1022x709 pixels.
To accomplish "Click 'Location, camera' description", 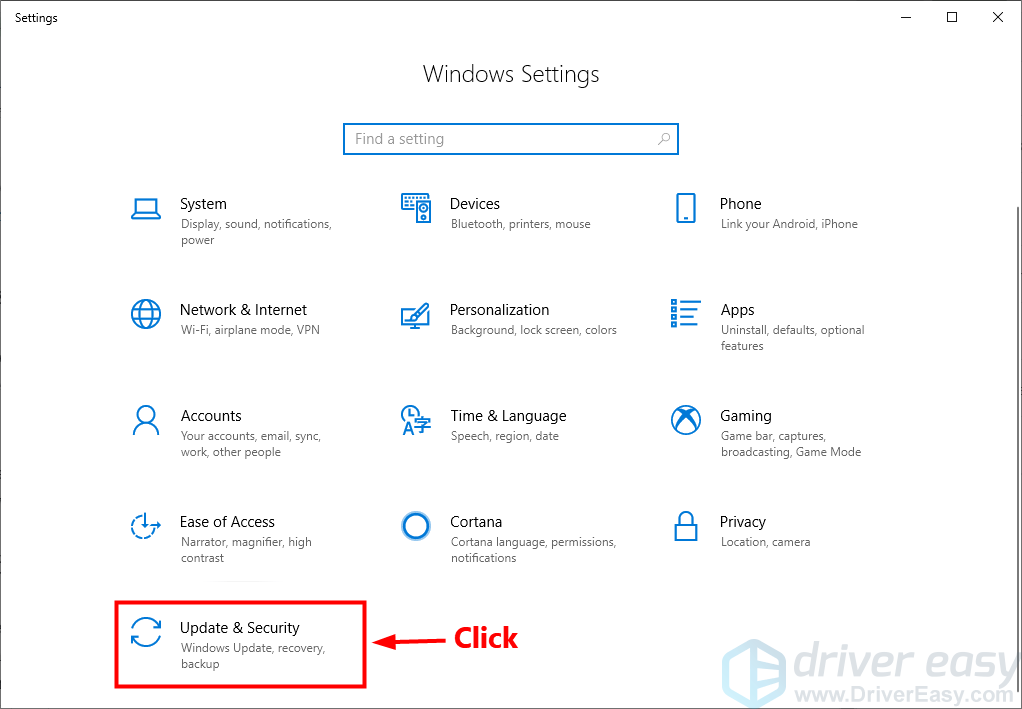I will [765, 542].
